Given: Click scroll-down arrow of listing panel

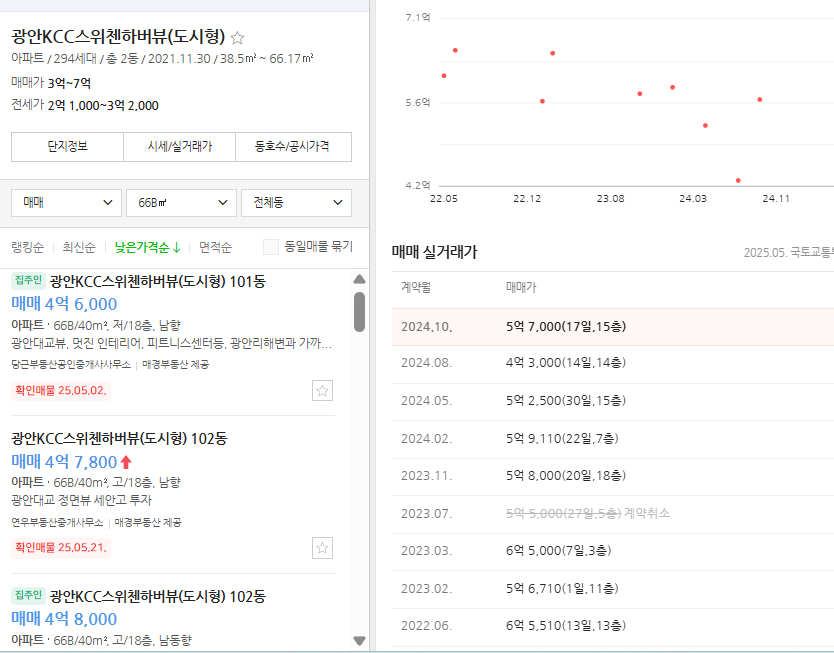Looking at the screenshot, I should [x=360, y=640].
